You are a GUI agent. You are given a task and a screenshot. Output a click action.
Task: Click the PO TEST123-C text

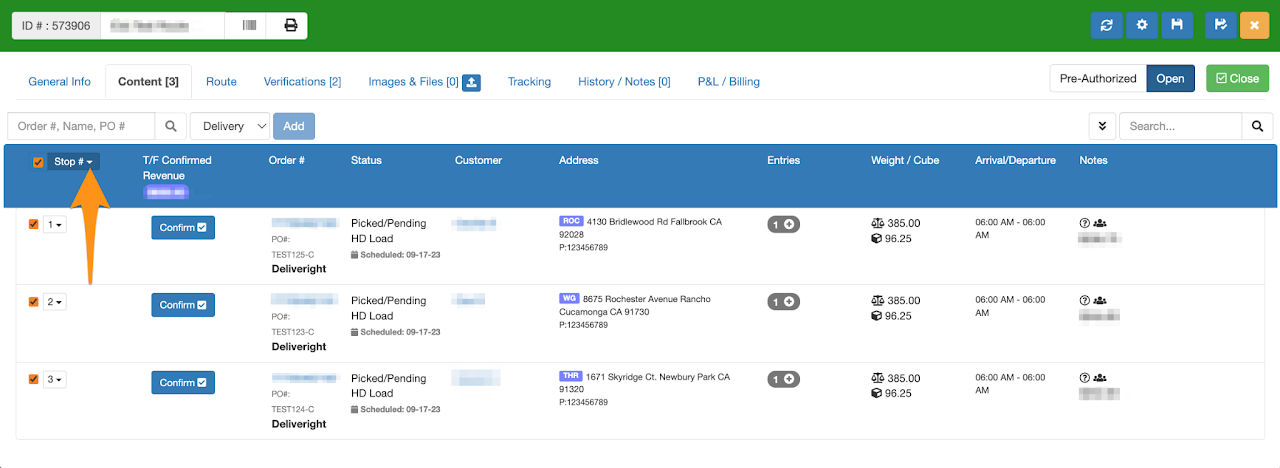[x=293, y=332]
